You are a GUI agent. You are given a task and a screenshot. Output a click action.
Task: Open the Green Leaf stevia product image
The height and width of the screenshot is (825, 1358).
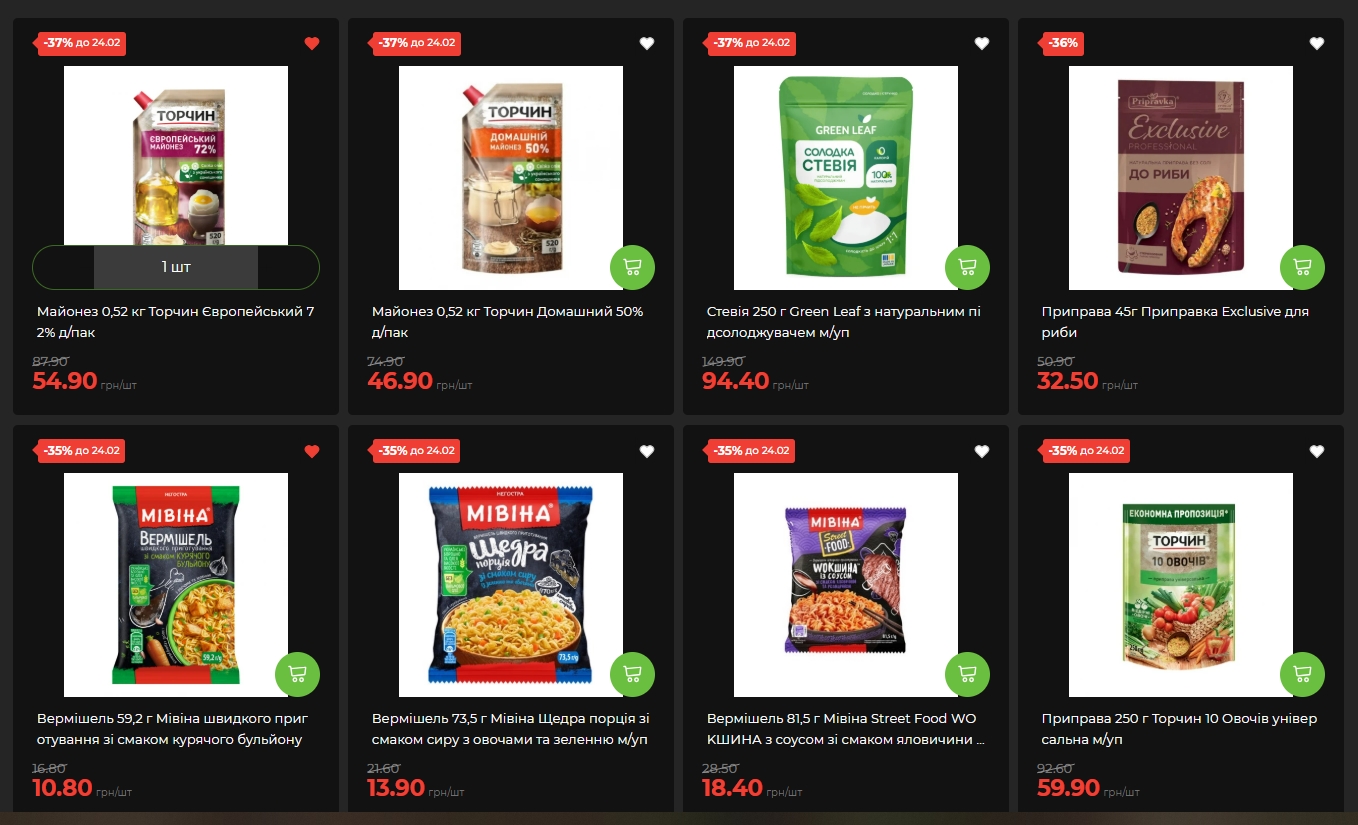(x=846, y=178)
